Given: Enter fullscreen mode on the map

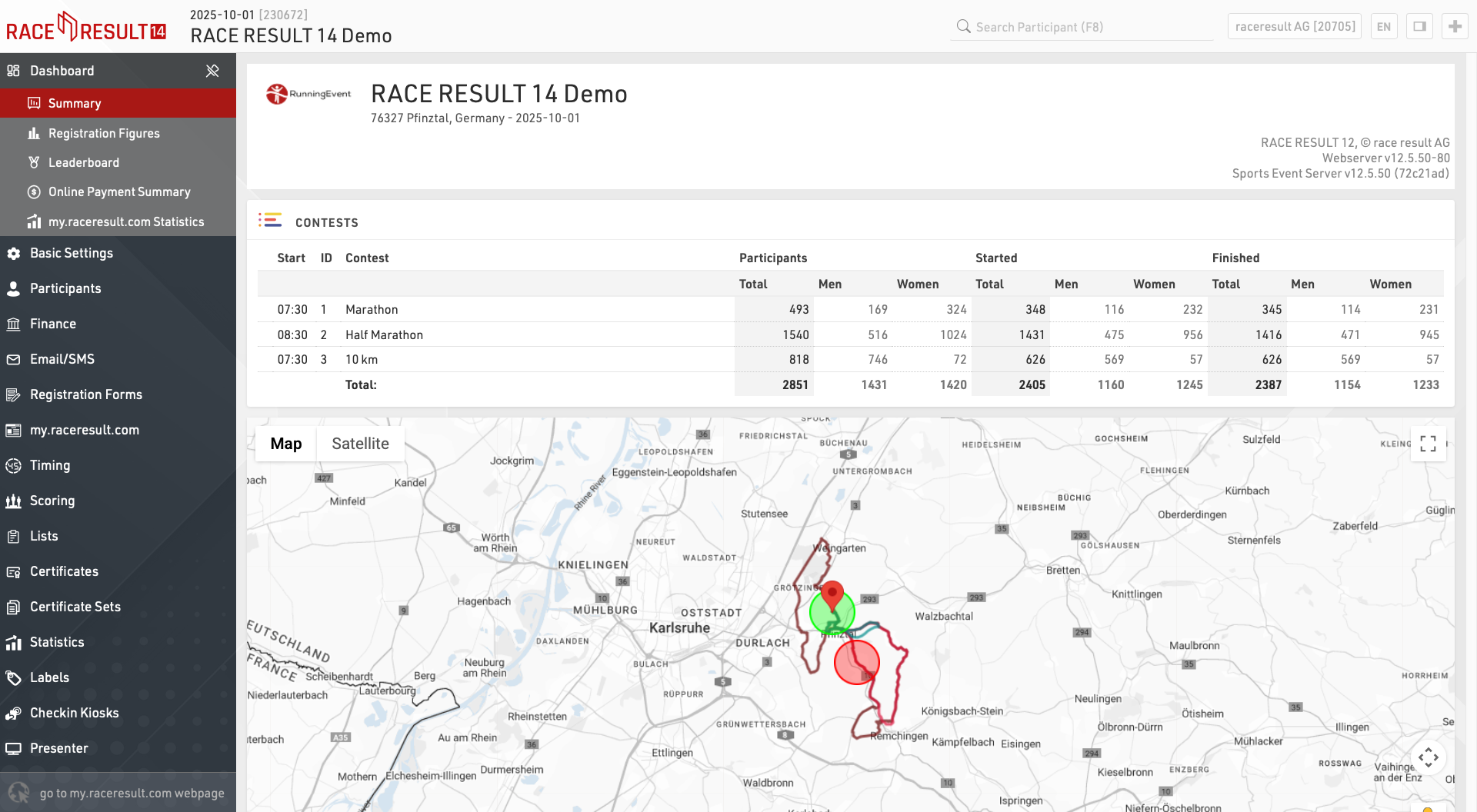Looking at the screenshot, I should point(1428,444).
